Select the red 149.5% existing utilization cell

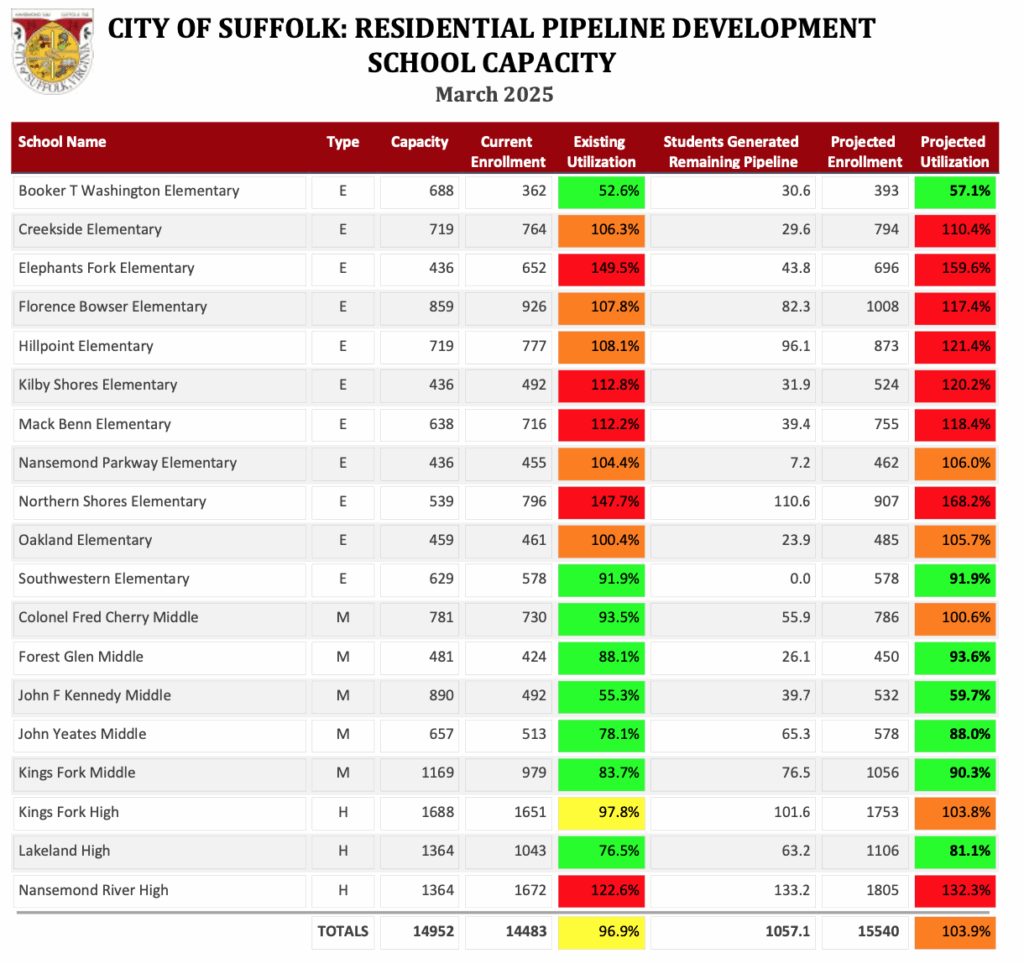click(600, 268)
